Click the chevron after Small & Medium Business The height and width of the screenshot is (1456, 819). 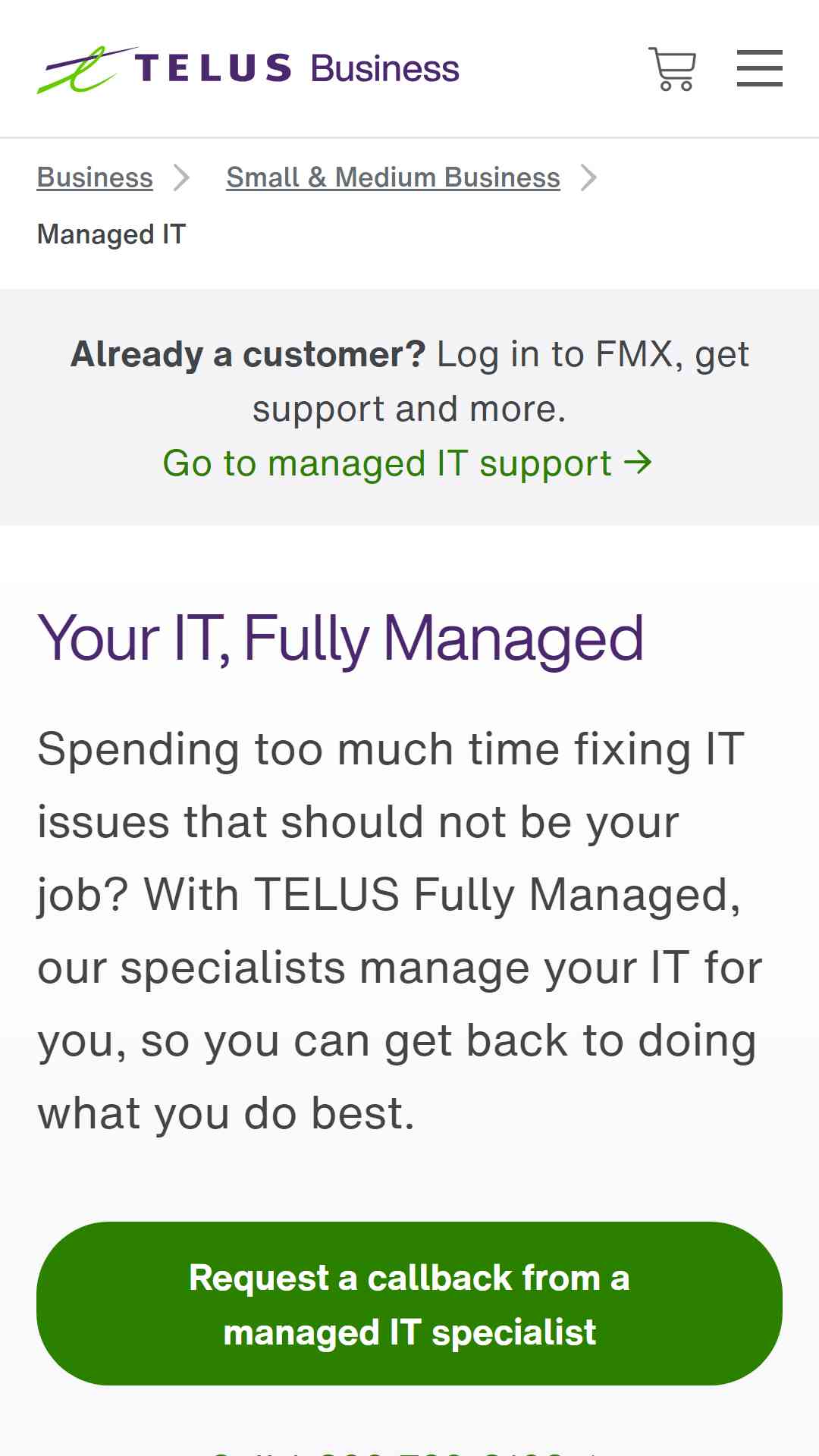588,177
